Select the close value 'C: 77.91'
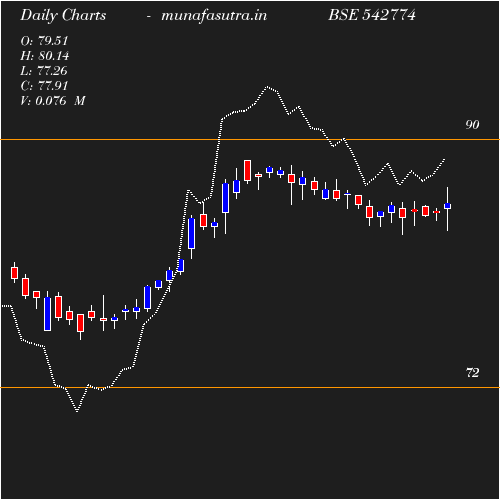The width and height of the screenshot is (500, 500). pos(44,86)
